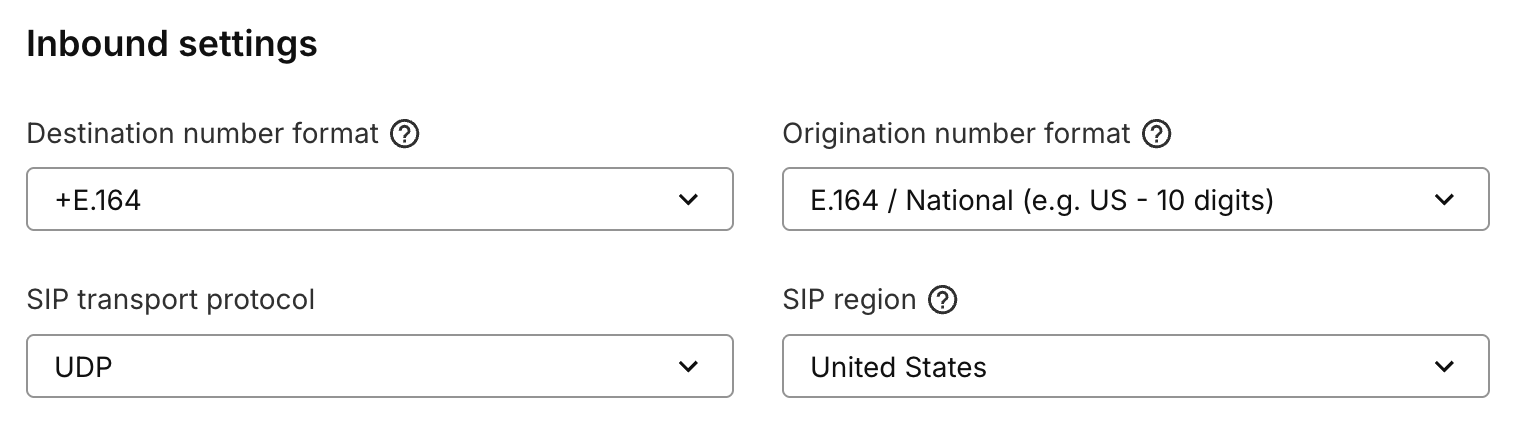
Task: Click chevron arrow in Destination number format box
Action: (x=688, y=200)
